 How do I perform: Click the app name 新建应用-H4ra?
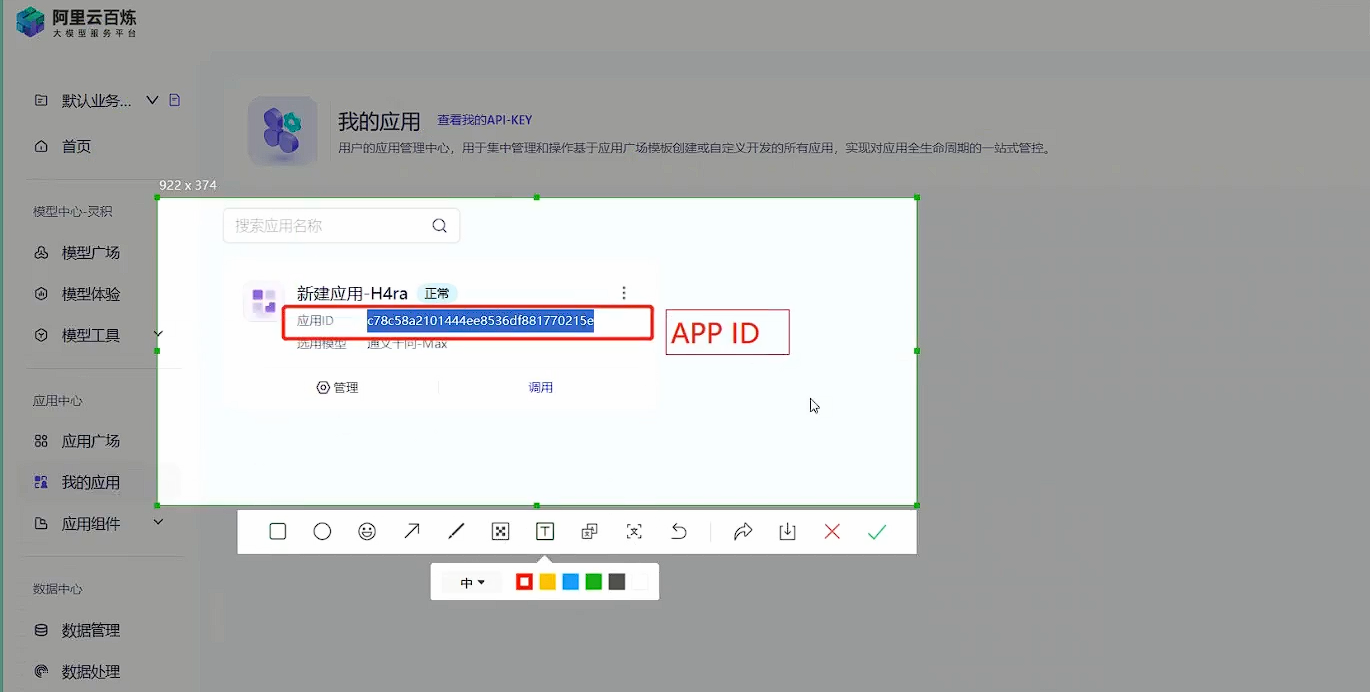click(x=352, y=293)
